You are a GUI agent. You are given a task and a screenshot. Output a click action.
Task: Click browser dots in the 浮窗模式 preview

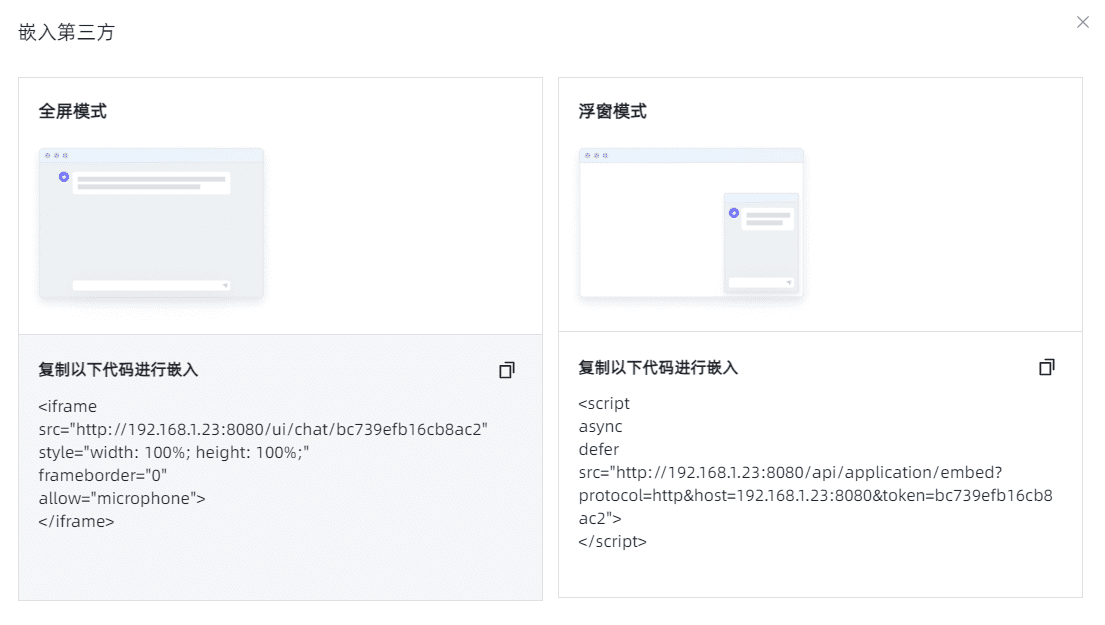(x=596, y=155)
